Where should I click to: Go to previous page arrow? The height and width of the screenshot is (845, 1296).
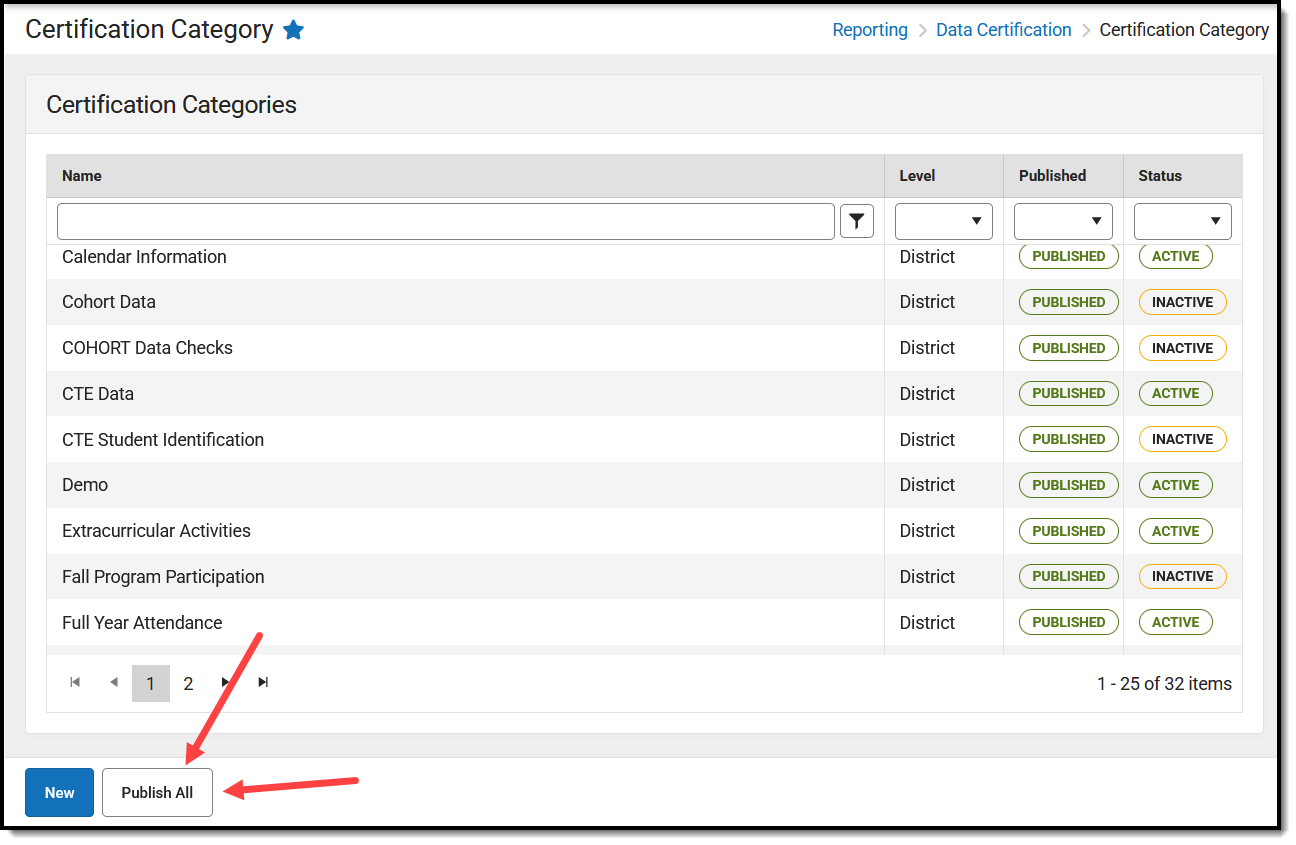click(113, 683)
